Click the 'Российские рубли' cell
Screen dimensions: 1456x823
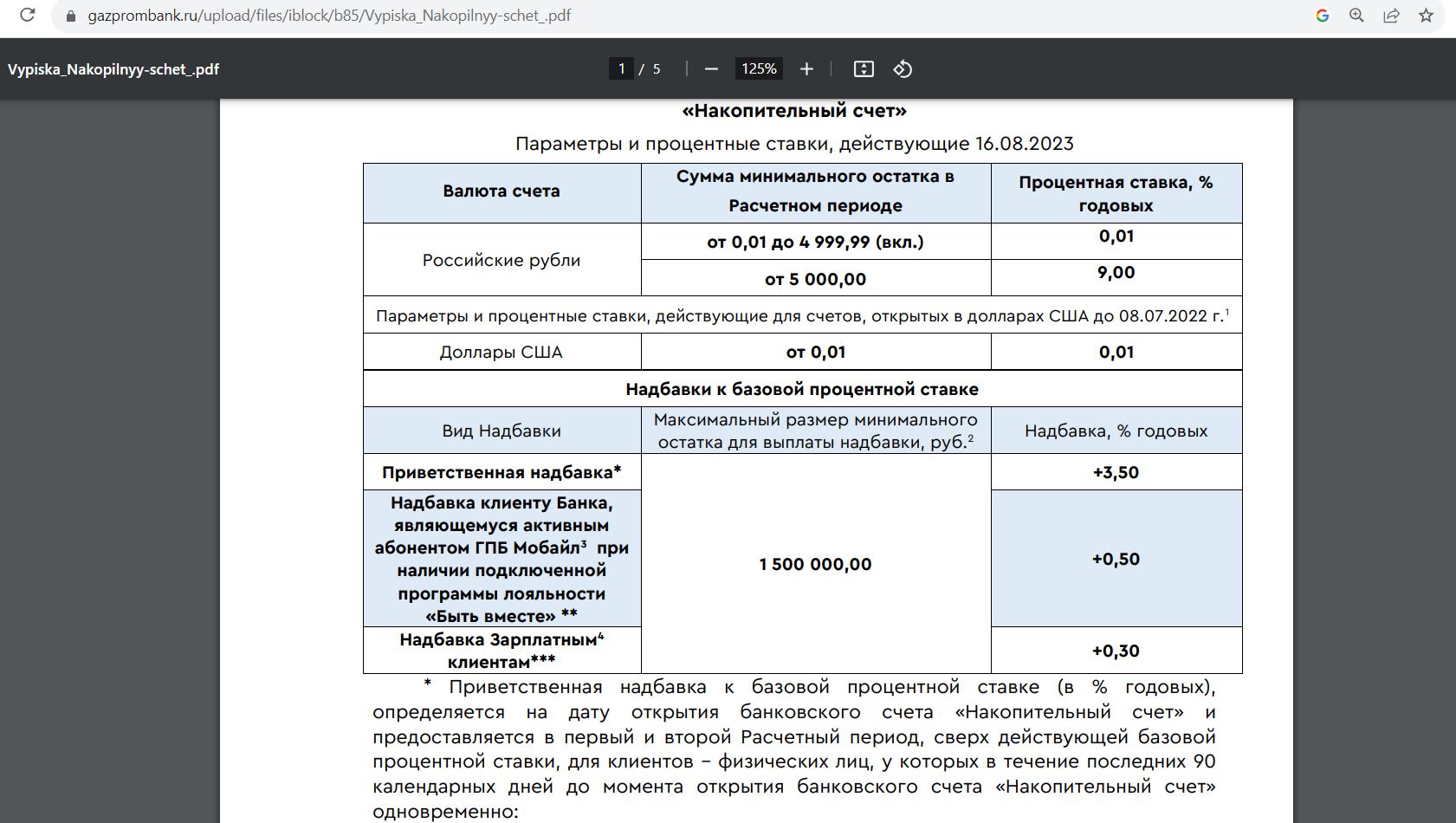502,260
